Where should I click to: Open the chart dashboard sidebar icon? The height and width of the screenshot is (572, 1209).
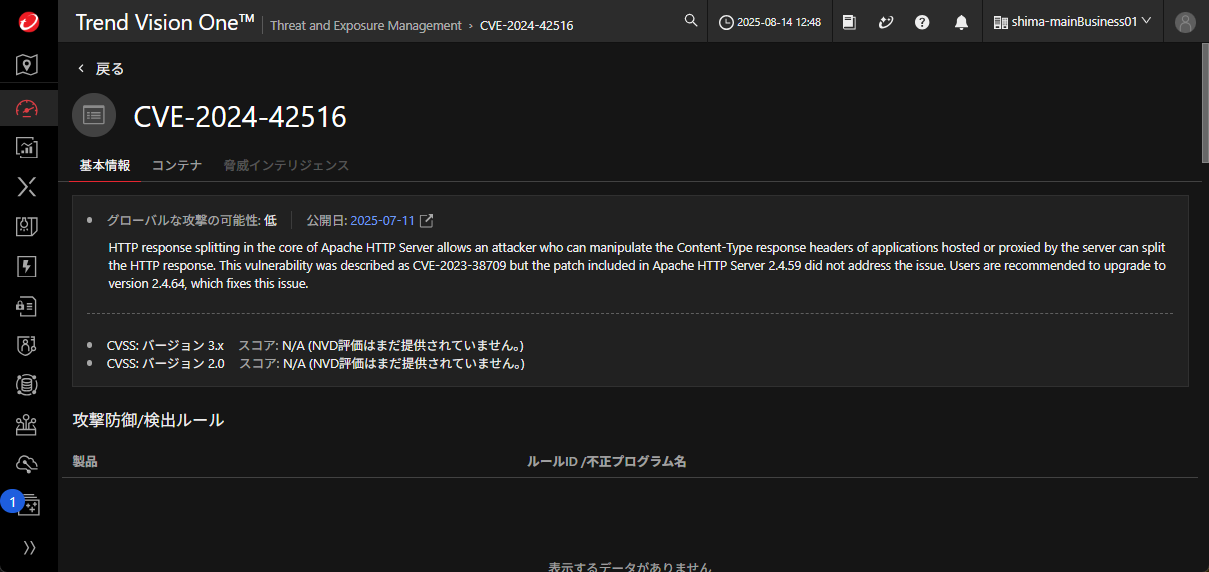[28, 147]
